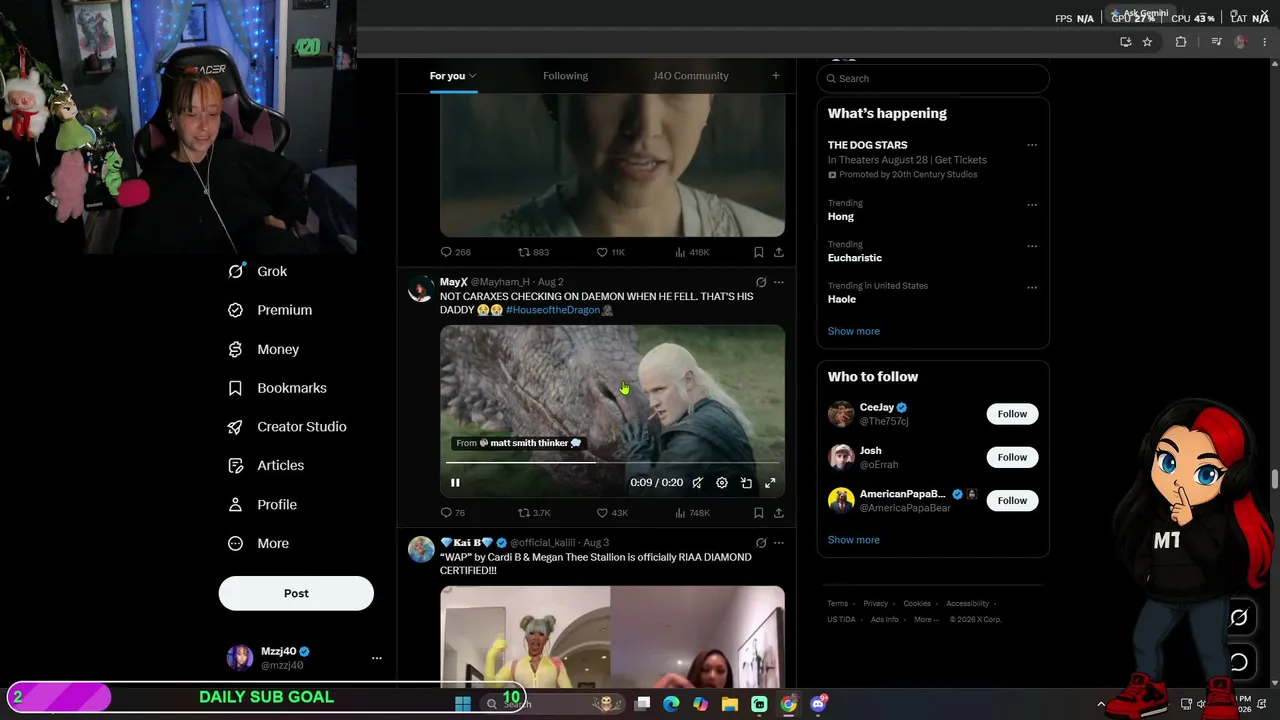Bookmark the post with 416K views

click(759, 252)
